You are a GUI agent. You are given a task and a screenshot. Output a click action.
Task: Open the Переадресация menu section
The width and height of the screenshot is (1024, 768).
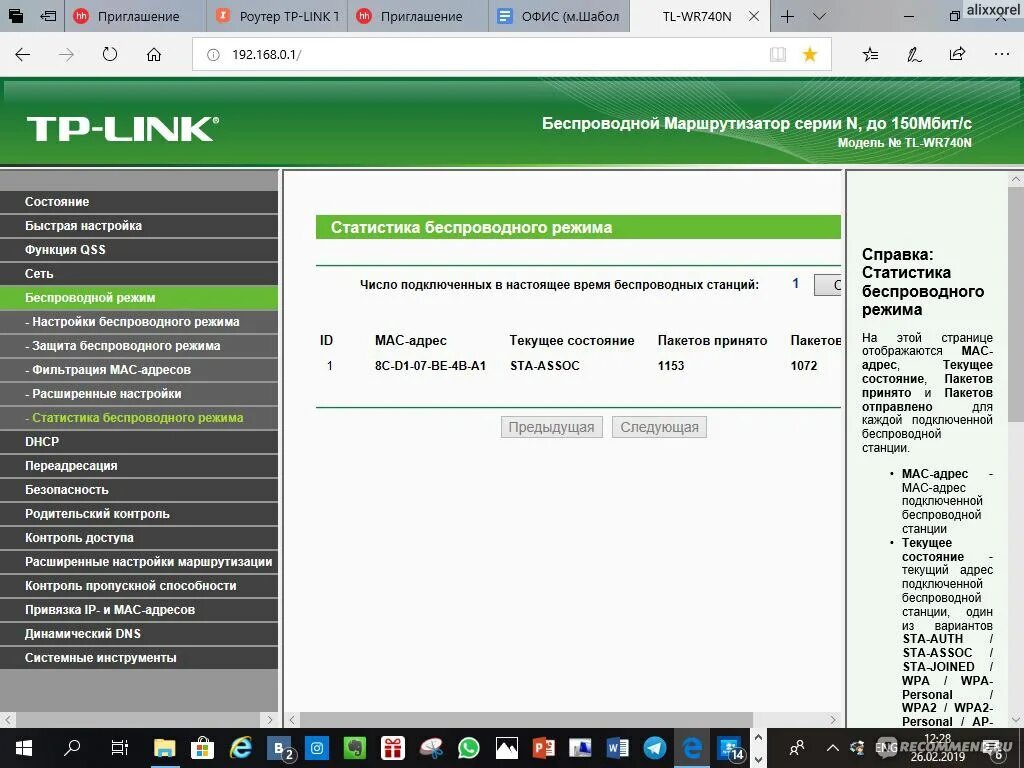pos(139,466)
